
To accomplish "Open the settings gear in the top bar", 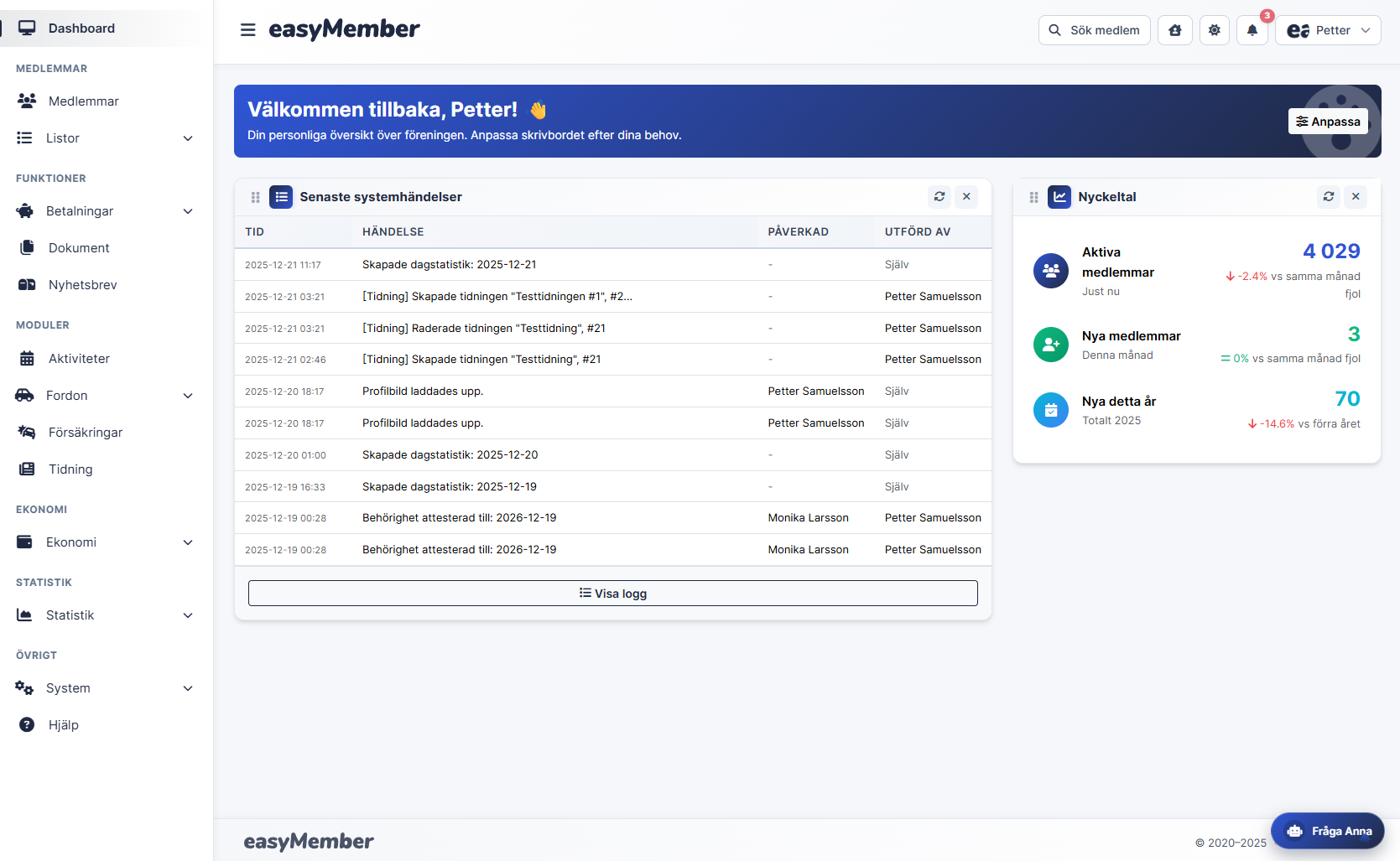I will (x=1214, y=29).
